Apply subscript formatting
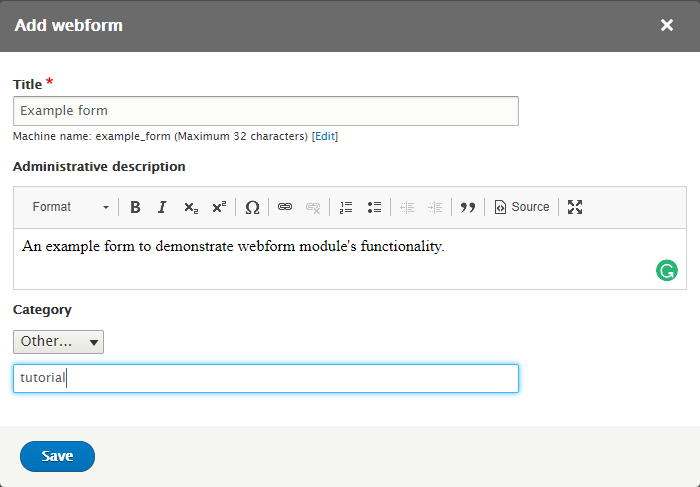Screen dimensions: 700x487 click(x=191, y=207)
